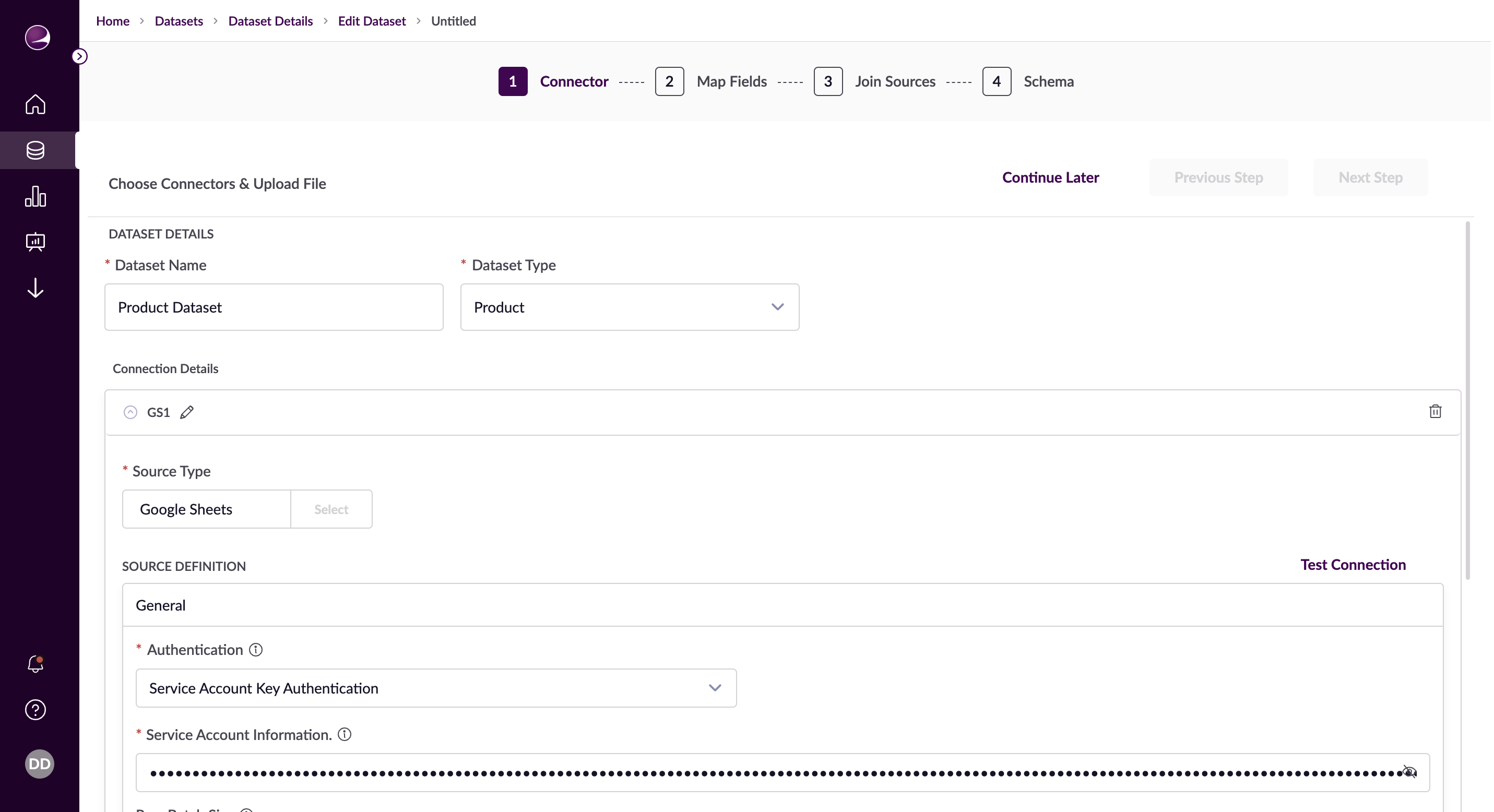Open the Home icon in sidebar
Image resolution: width=1494 pixels, height=812 pixels.
(x=35, y=104)
